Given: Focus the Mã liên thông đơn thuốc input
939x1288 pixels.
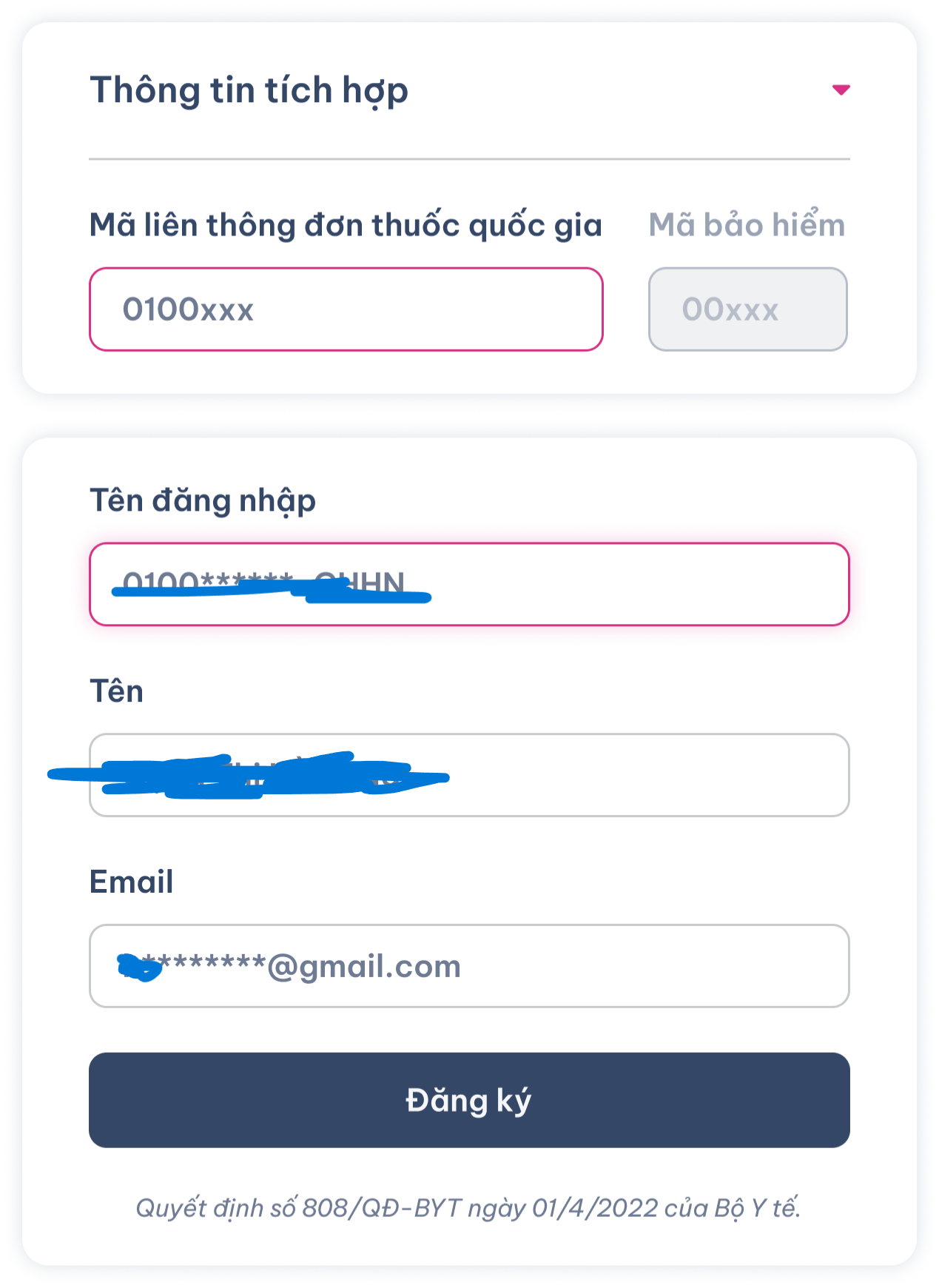Looking at the screenshot, I should pos(346,309).
